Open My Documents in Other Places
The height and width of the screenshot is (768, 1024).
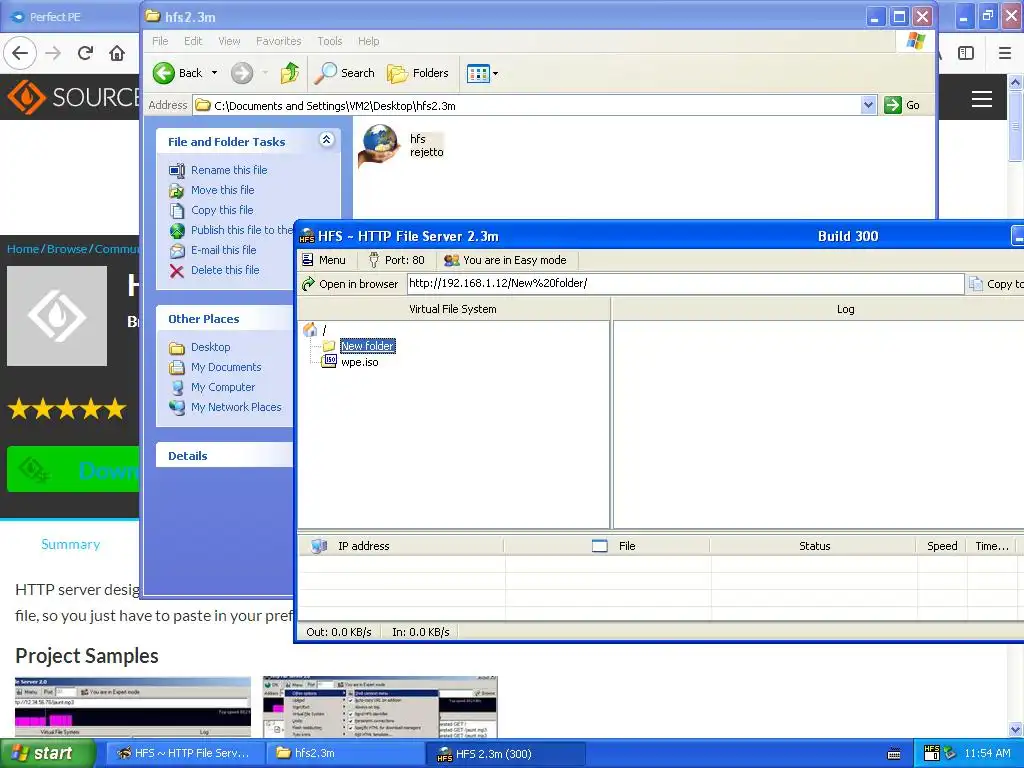click(x=226, y=367)
